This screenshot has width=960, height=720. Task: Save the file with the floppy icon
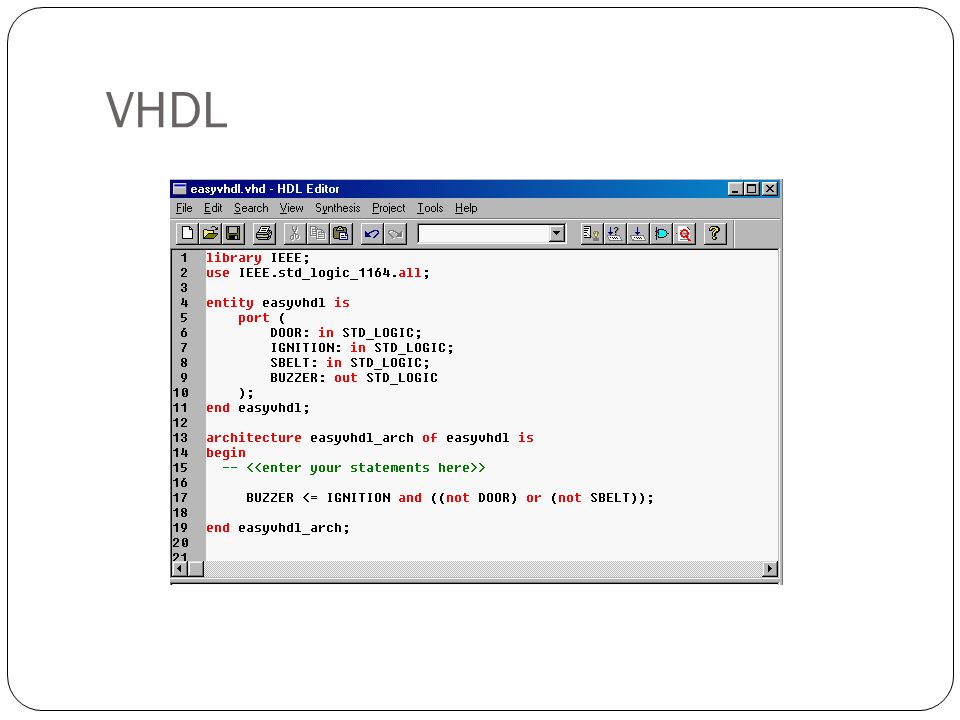[x=233, y=233]
